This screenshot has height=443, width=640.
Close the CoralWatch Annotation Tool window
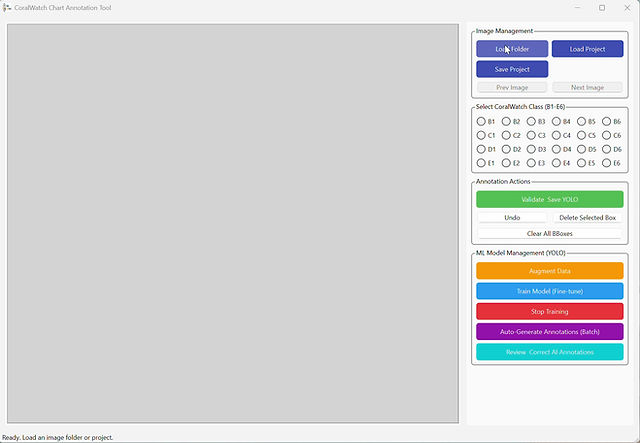click(627, 8)
